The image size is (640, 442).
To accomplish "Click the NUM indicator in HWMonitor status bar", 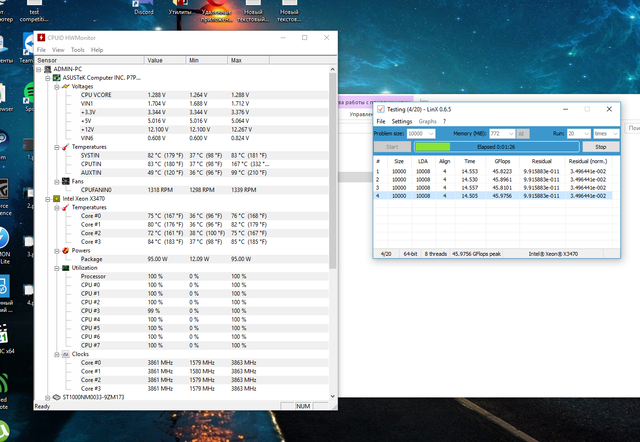I will 303,406.
